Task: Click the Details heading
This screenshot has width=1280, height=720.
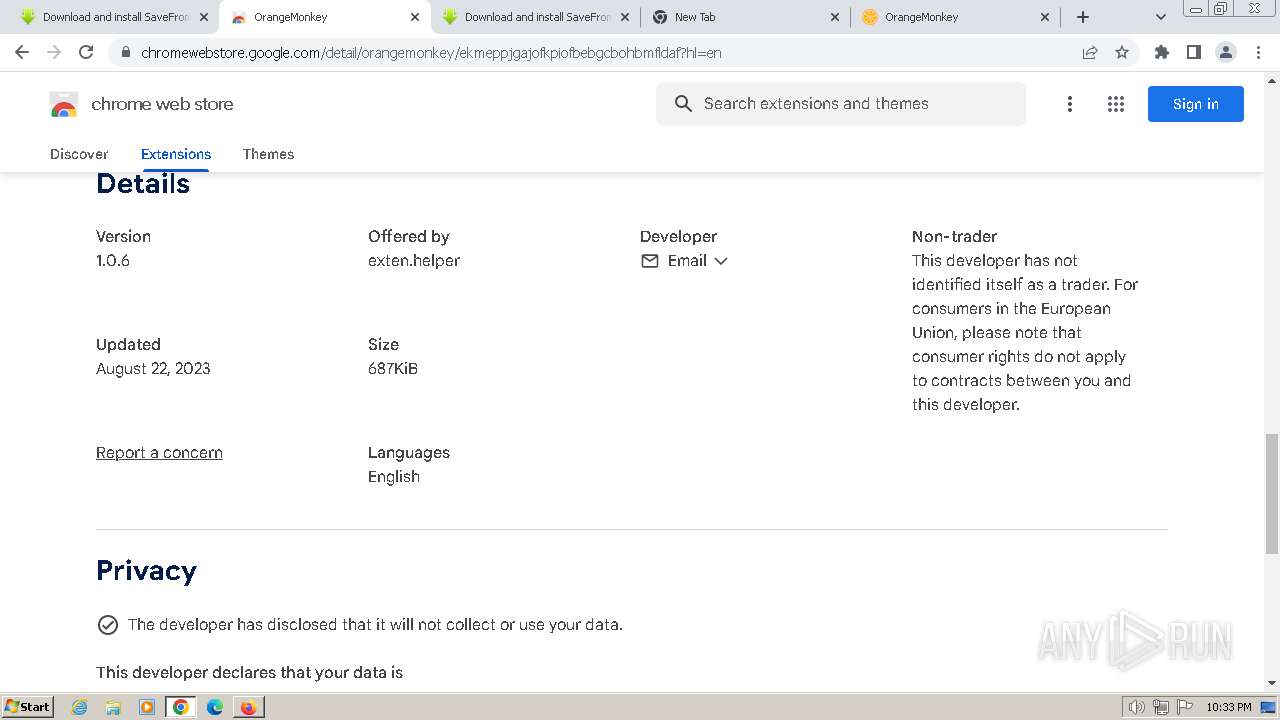Action: 143,184
